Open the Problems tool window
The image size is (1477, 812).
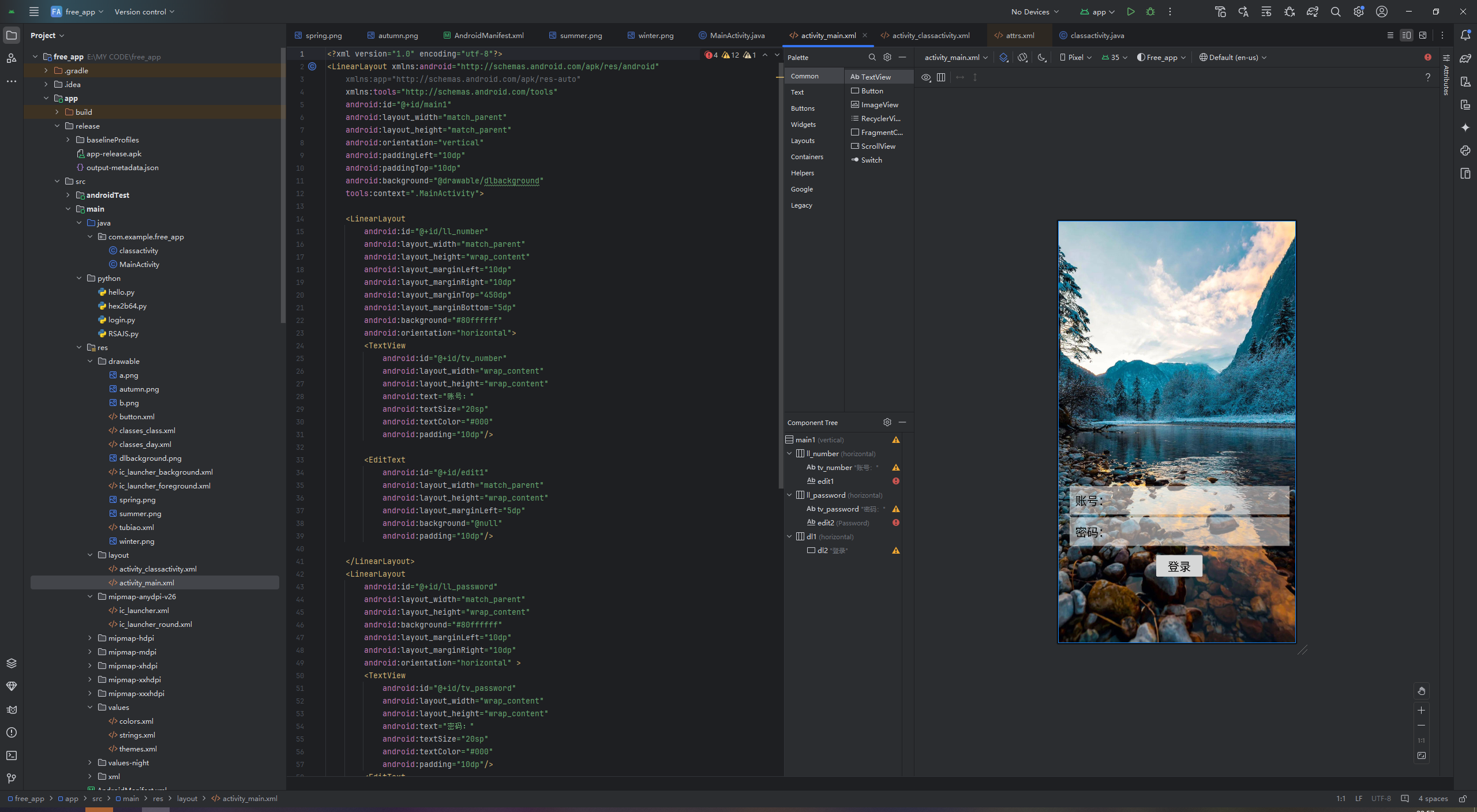(12, 732)
